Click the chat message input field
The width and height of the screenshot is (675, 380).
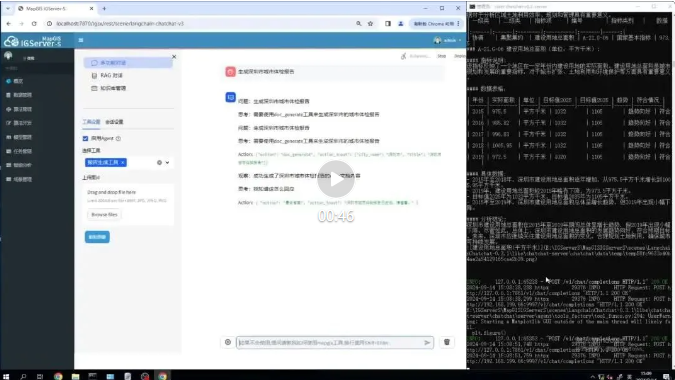[x=330, y=343]
